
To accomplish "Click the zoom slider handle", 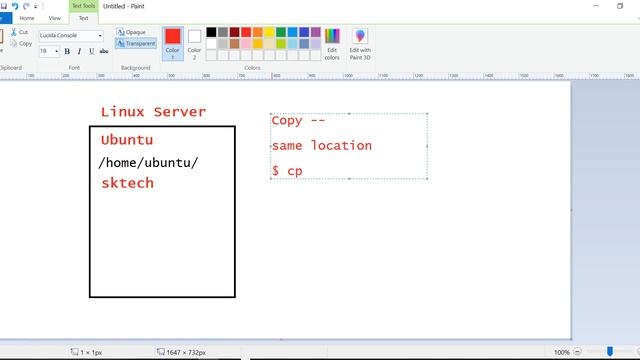I will click(610, 351).
